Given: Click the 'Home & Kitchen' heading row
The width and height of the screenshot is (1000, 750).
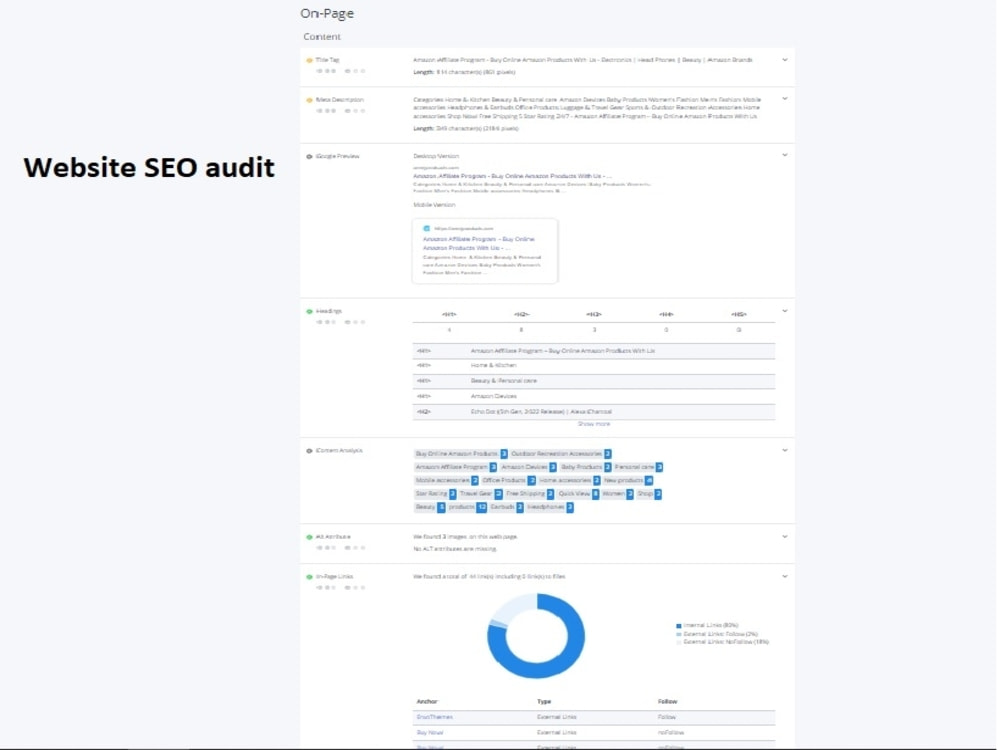Looking at the screenshot, I should [x=596, y=366].
